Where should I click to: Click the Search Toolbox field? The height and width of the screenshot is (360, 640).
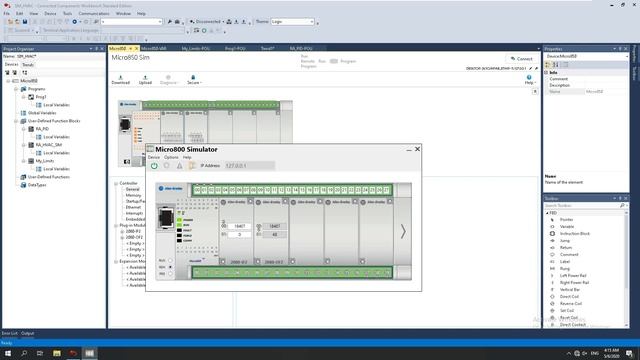pyautogui.click(x=582, y=205)
